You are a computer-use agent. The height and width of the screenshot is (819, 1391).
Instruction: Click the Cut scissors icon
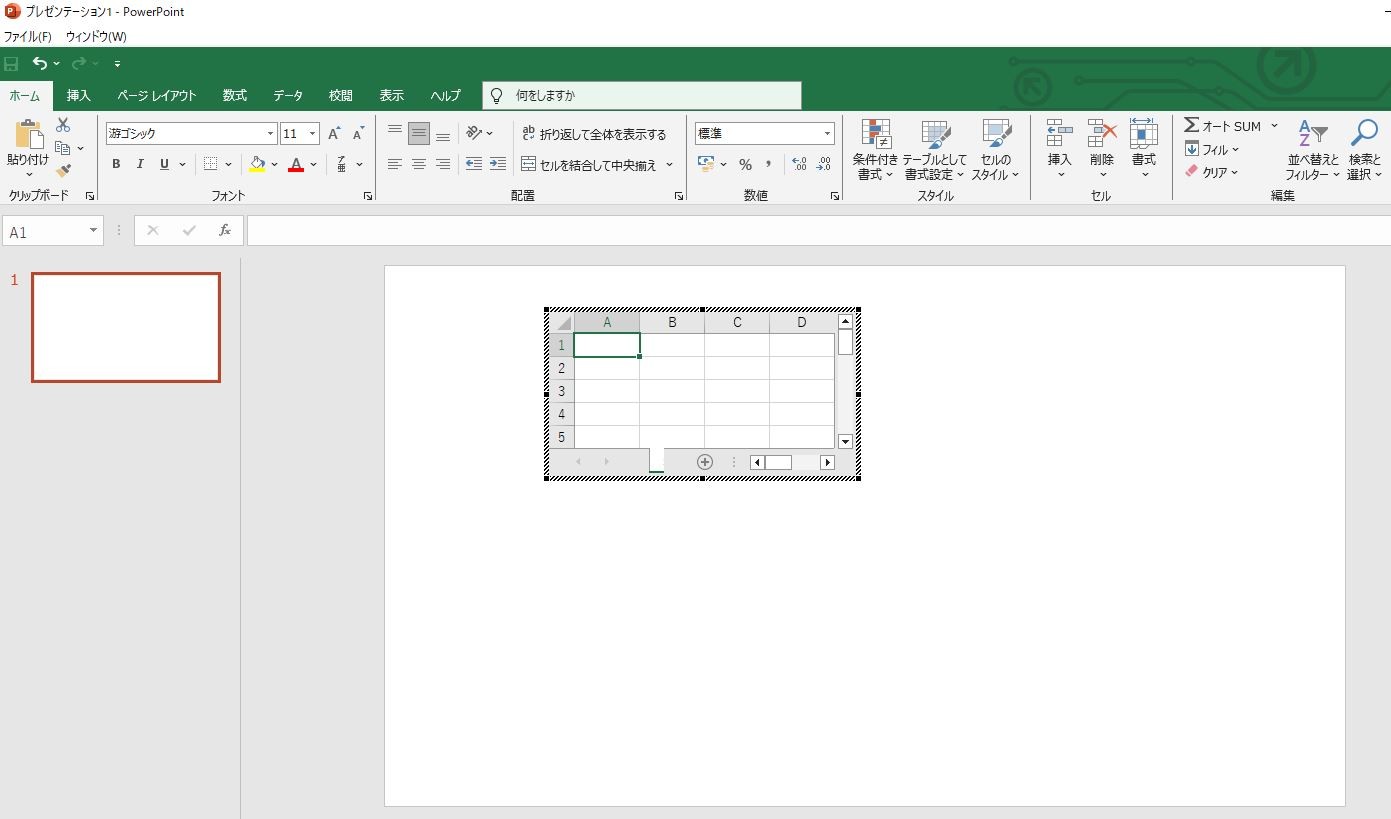tap(63, 125)
